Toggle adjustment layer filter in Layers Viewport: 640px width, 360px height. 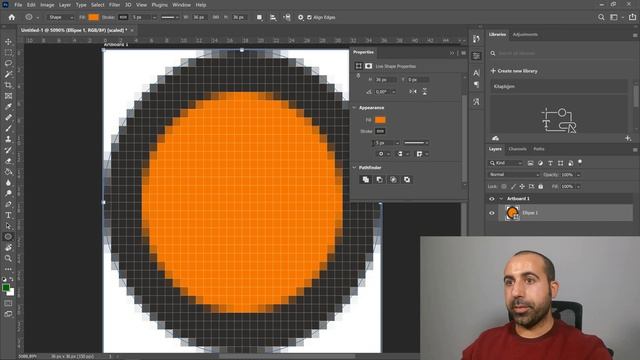coord(540,163)
